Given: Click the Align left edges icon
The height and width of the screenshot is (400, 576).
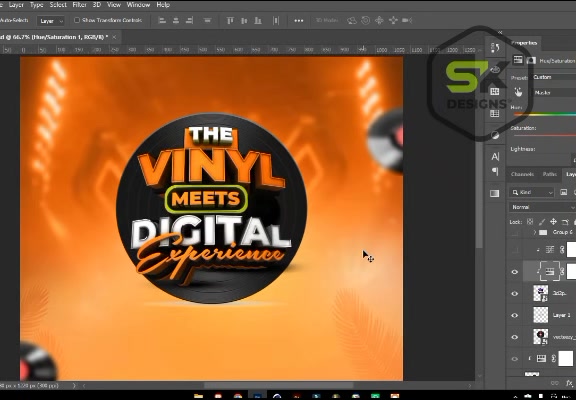Looking at the screenshot, I should (162, 21).
